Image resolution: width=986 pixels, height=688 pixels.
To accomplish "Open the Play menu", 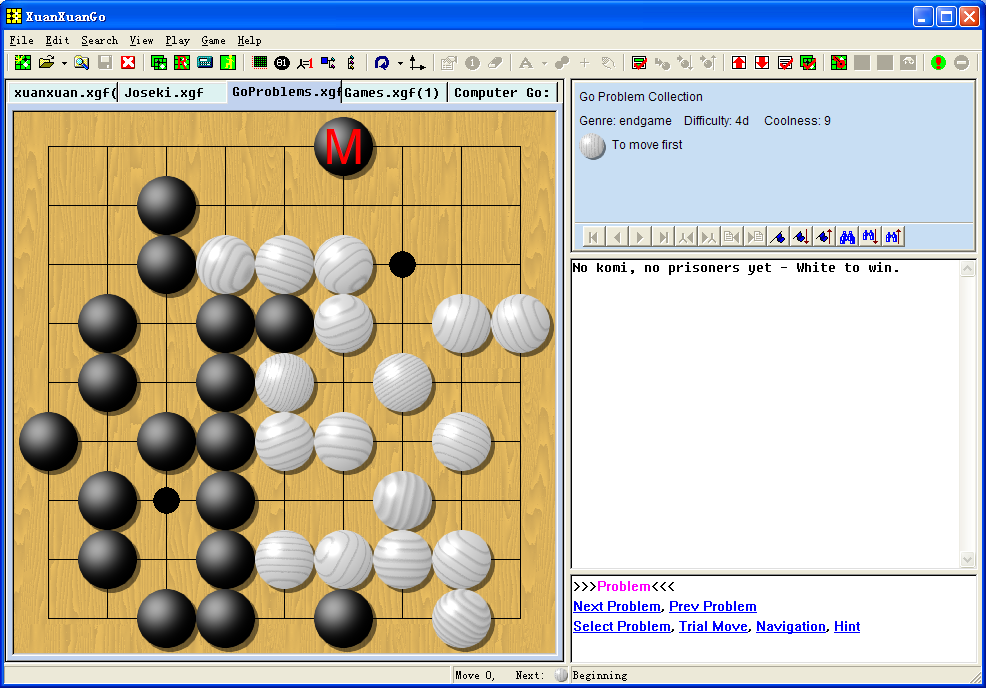I will point(177,40).
